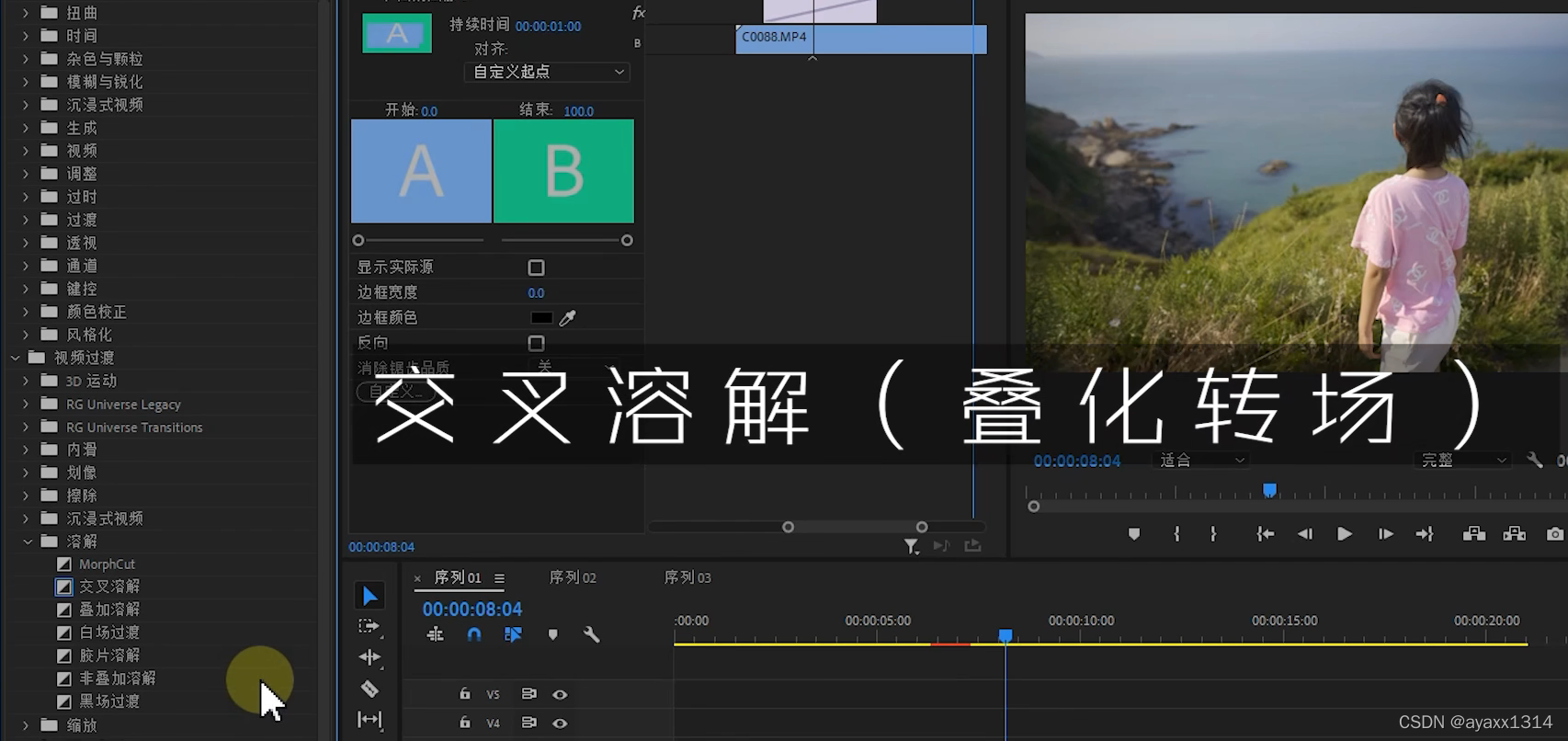Open Program Monitor settings wrench

[x=1535, y=460]
